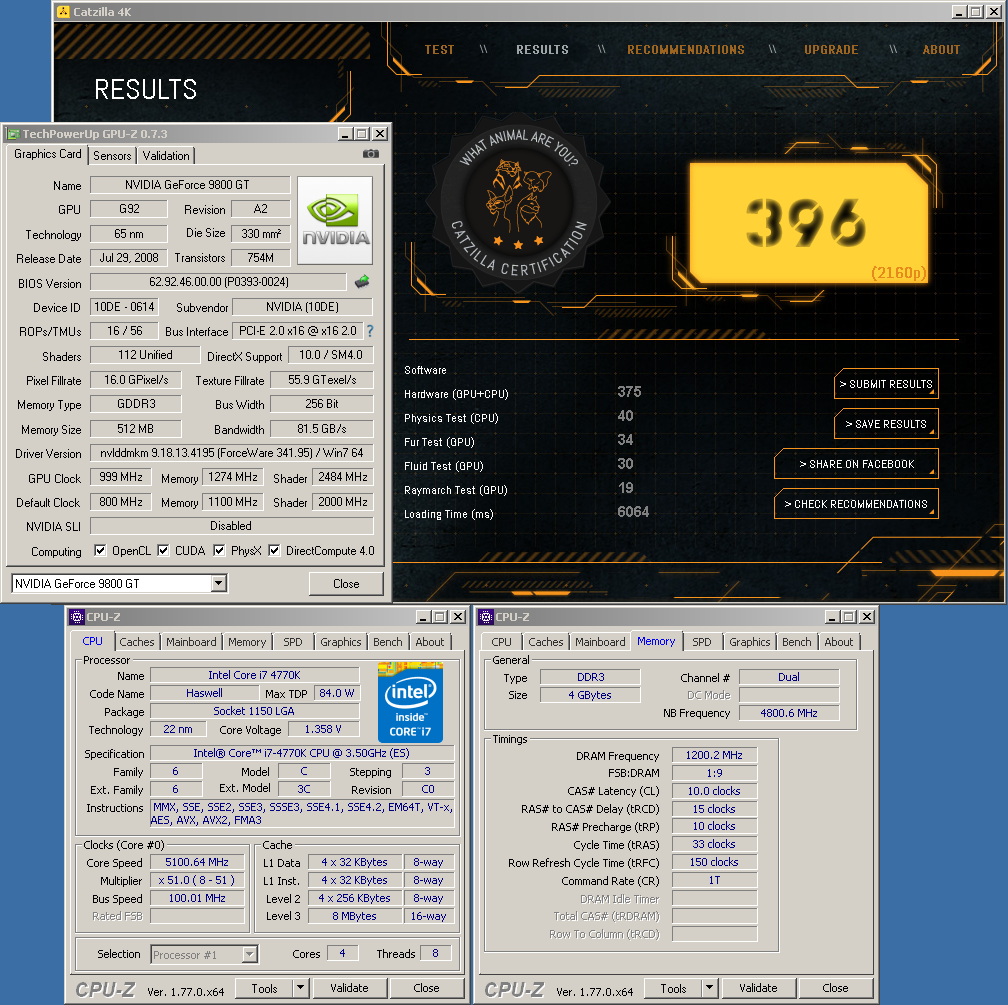Click the Loading Time value 6064

[633, 512]
